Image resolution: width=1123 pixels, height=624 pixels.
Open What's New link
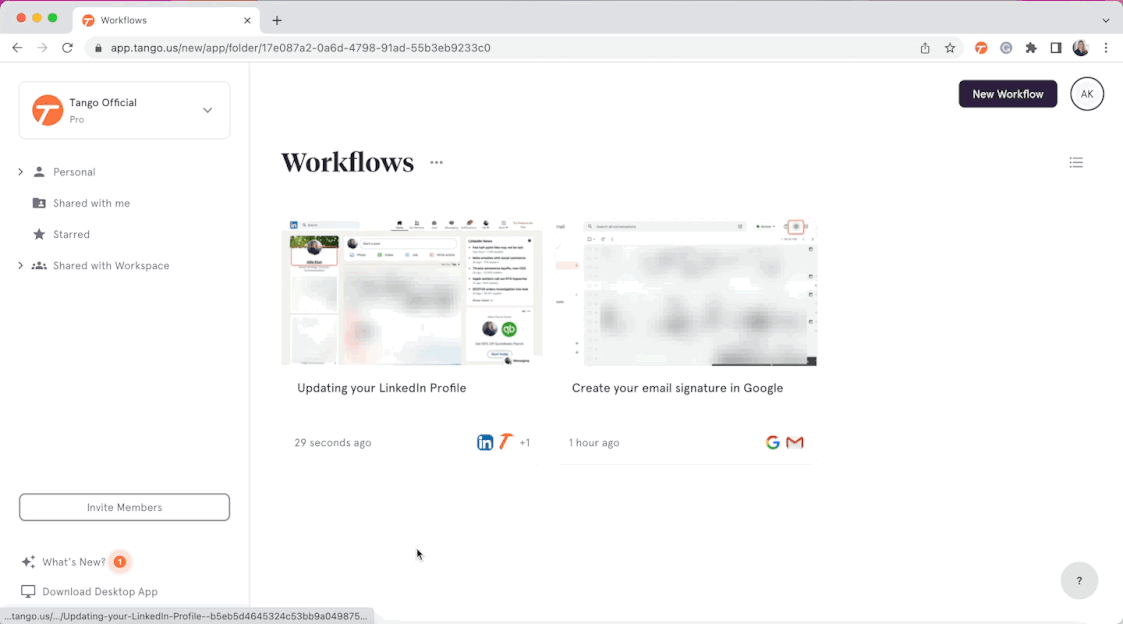tap(74, 562)
